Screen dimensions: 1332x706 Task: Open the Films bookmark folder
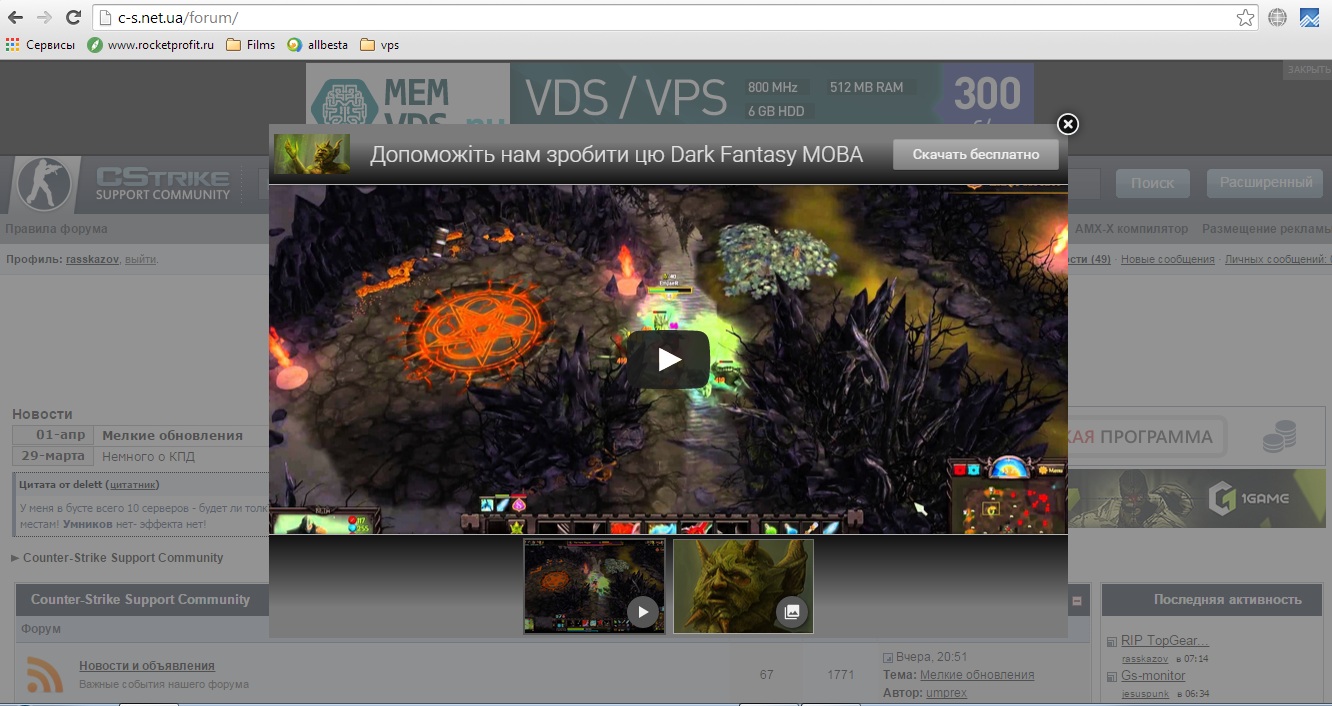[251, 45]
